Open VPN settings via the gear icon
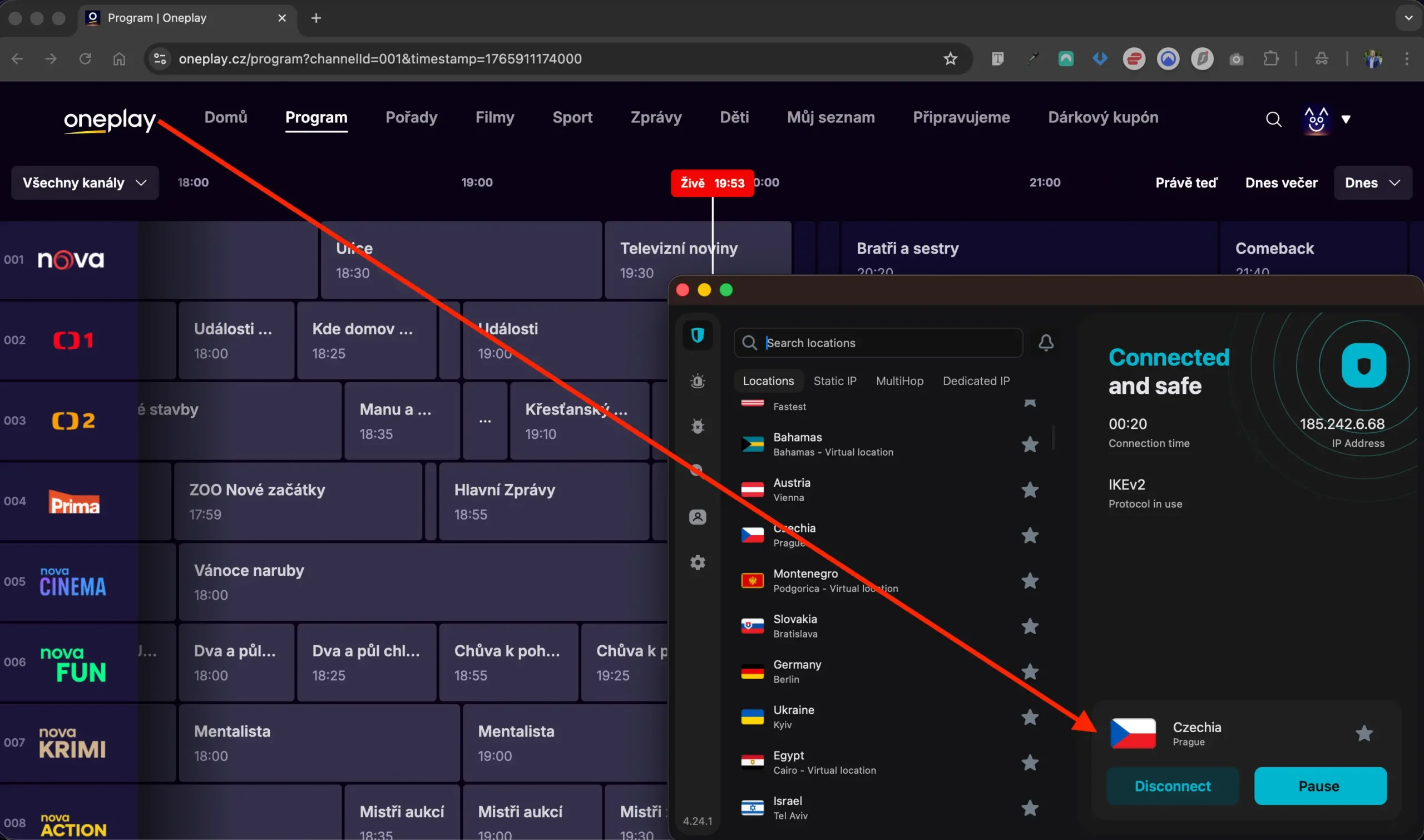1424x840 pixels. [x=698, y=562]
